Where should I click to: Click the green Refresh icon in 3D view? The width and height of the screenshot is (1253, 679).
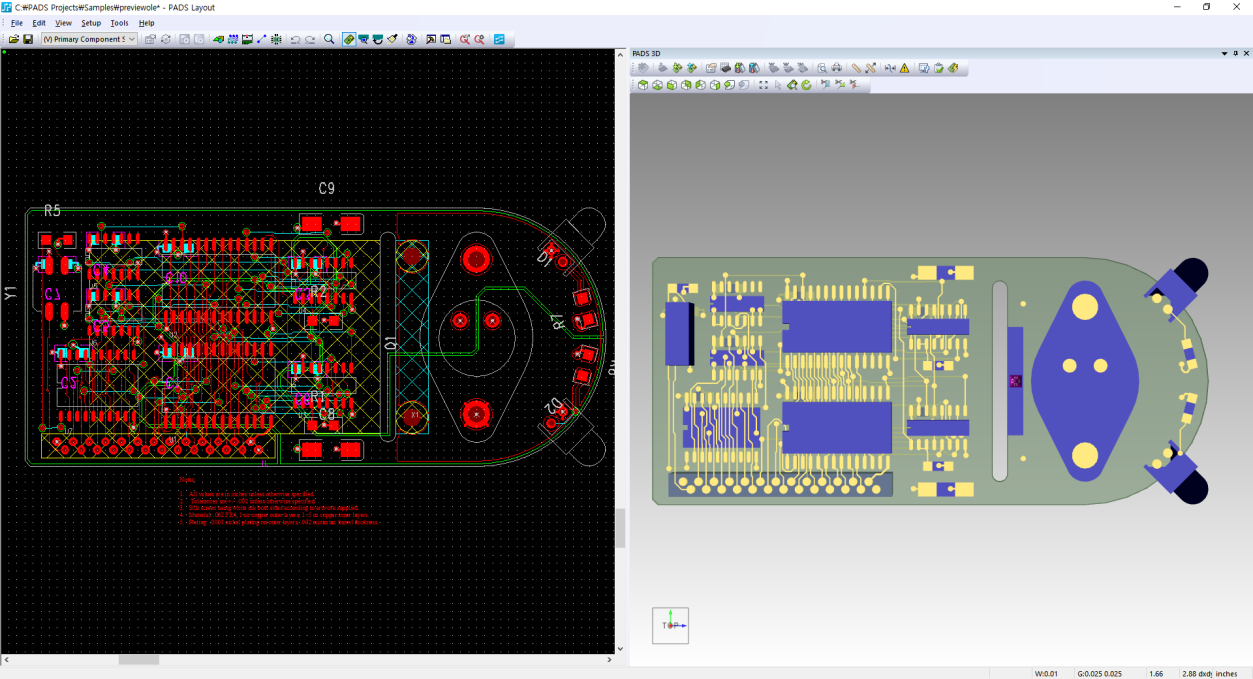coord(805,85)
